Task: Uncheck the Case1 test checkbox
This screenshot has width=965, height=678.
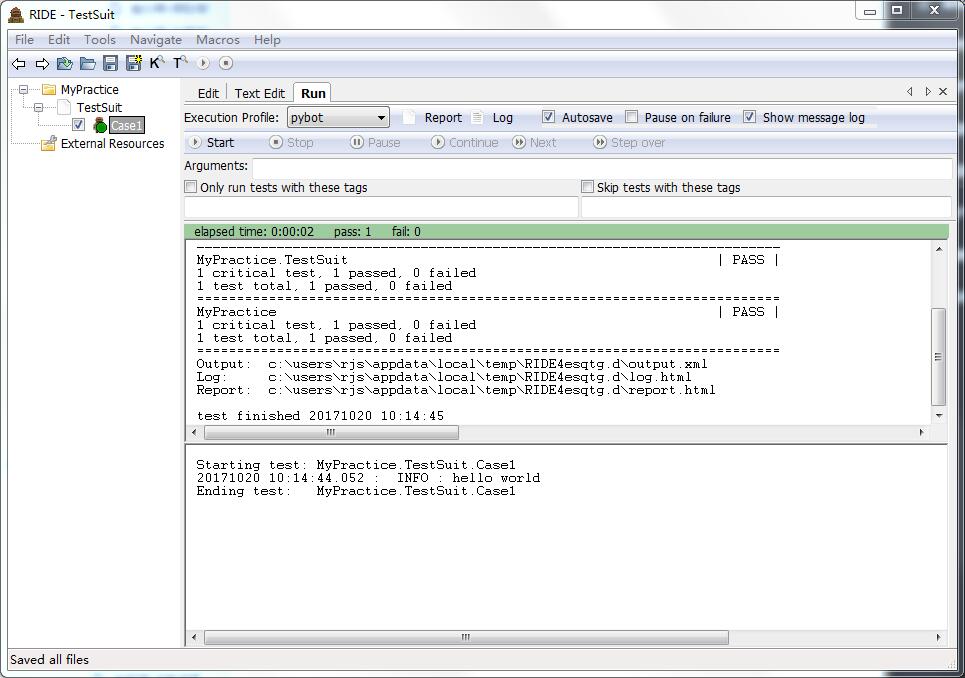Action: (x=79, y=125)
